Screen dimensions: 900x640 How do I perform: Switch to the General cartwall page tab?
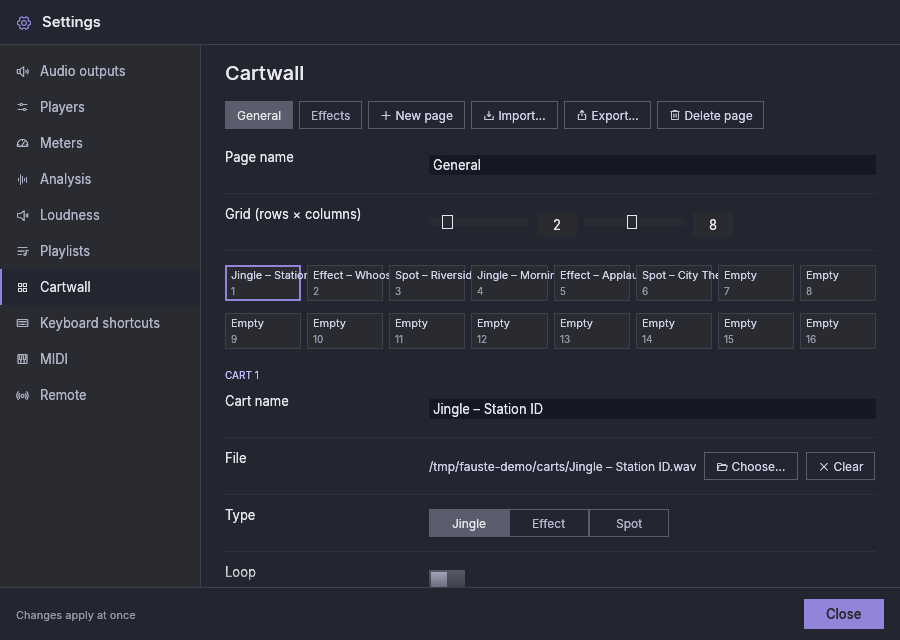pos(259,115)
